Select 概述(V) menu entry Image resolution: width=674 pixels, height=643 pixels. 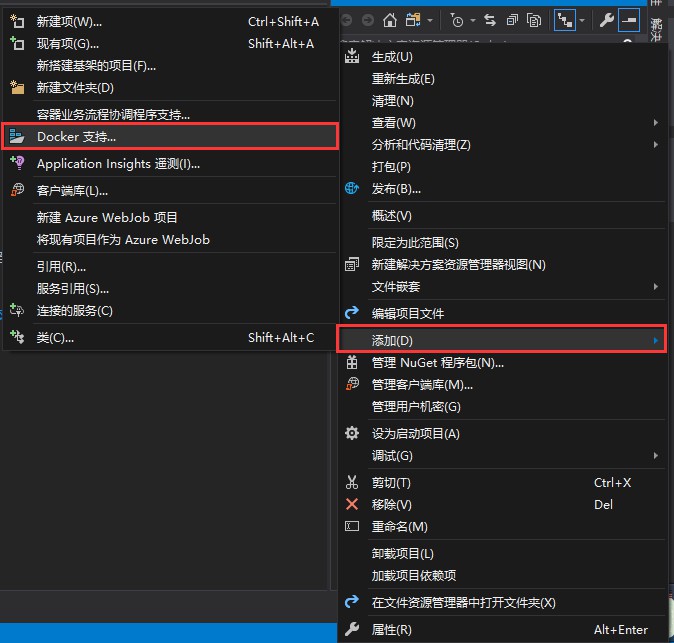pyautogui.click(x=503, y=216)
